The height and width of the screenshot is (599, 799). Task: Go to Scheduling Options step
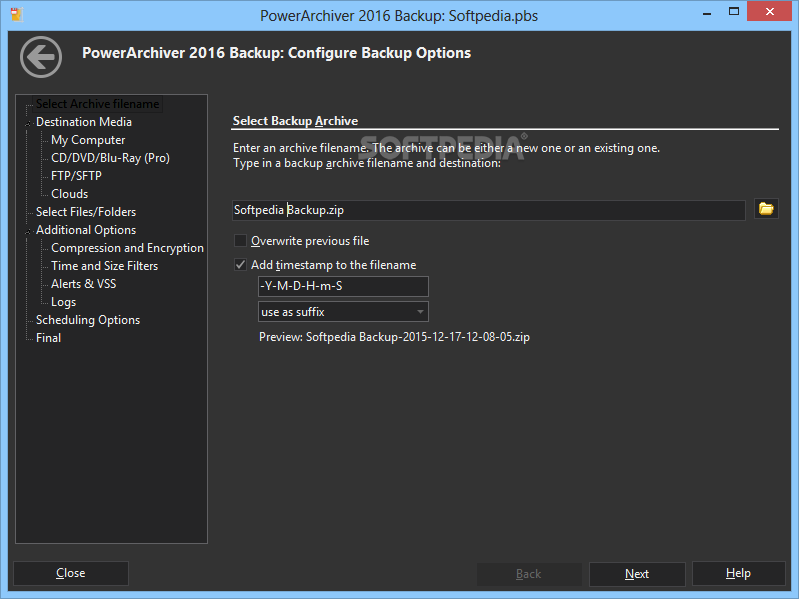[x=88, y=320]
